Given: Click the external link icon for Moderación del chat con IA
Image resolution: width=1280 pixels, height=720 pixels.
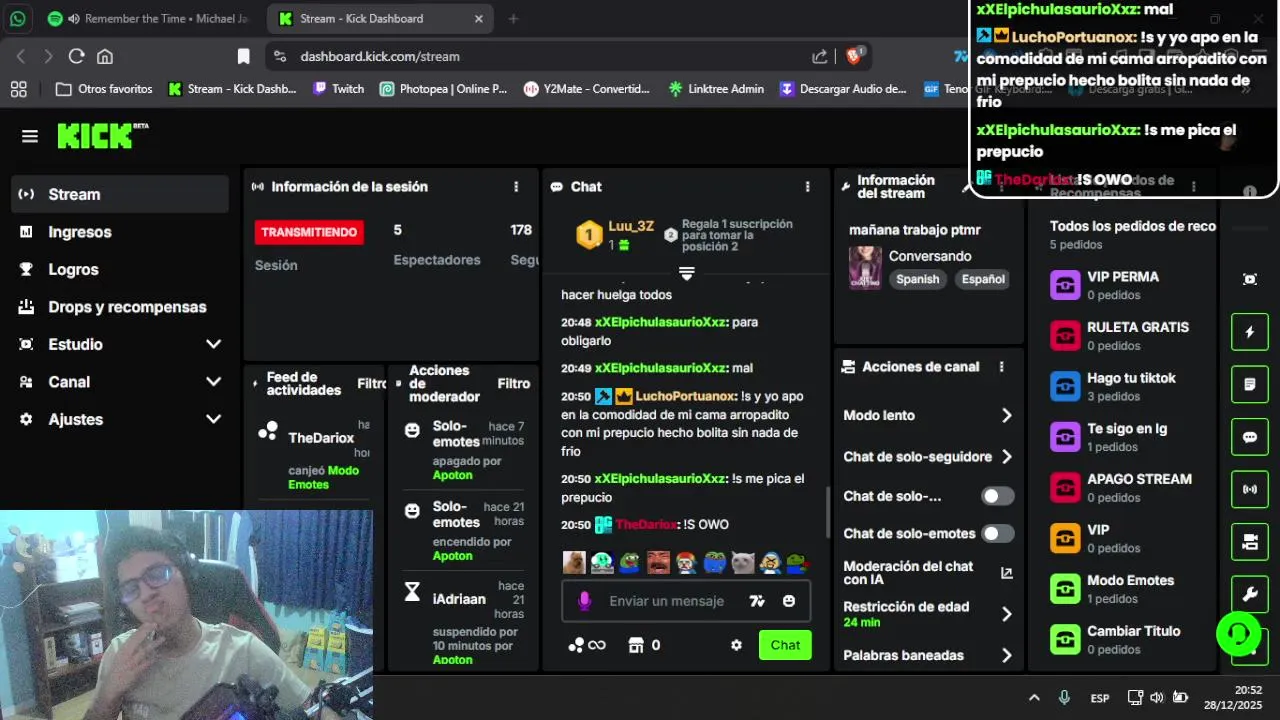Looking at the screenshot, I should pyautogui.click(x=1006, y=573).
